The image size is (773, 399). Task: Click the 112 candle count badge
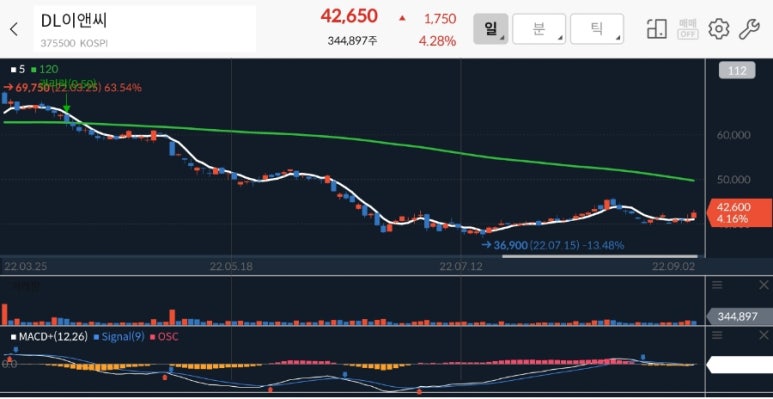click(737, 71)
